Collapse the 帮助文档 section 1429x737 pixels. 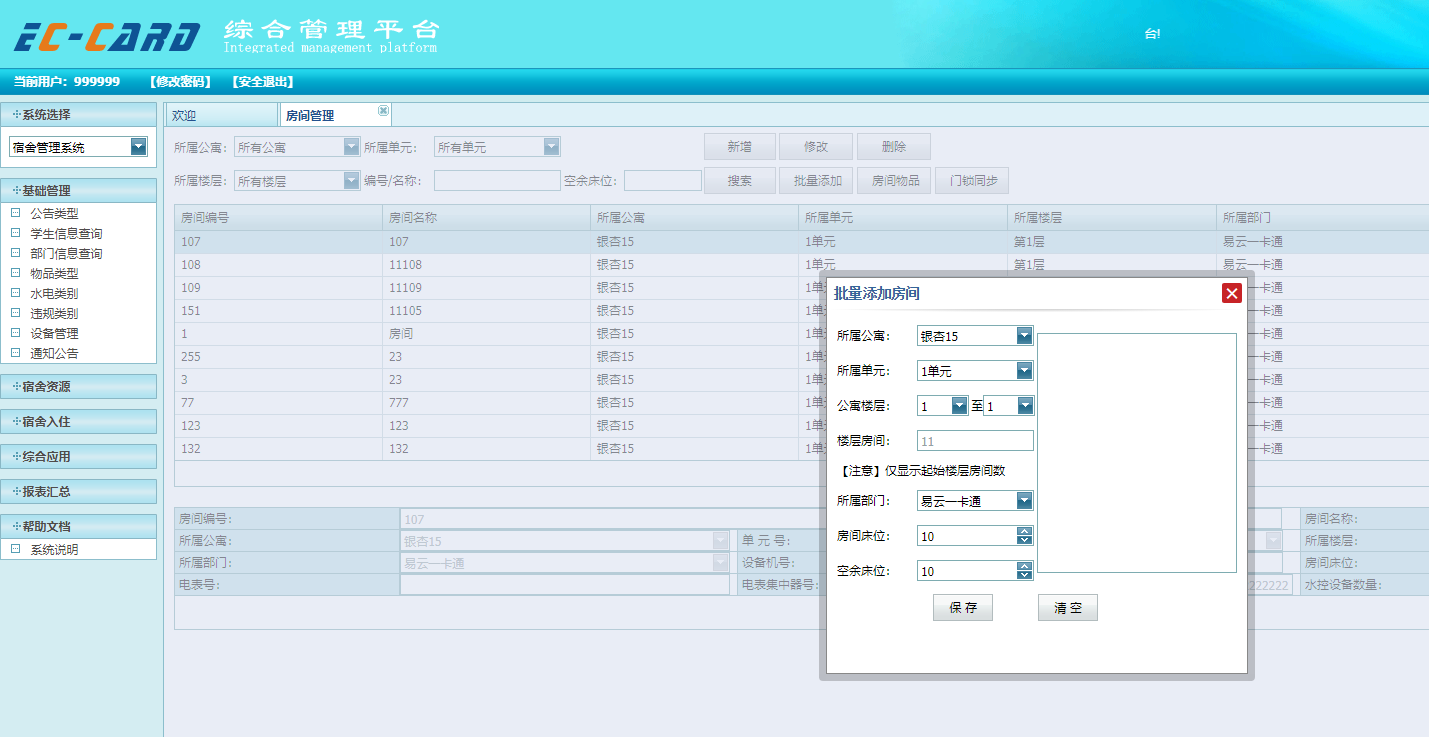(x=78, y=526)
